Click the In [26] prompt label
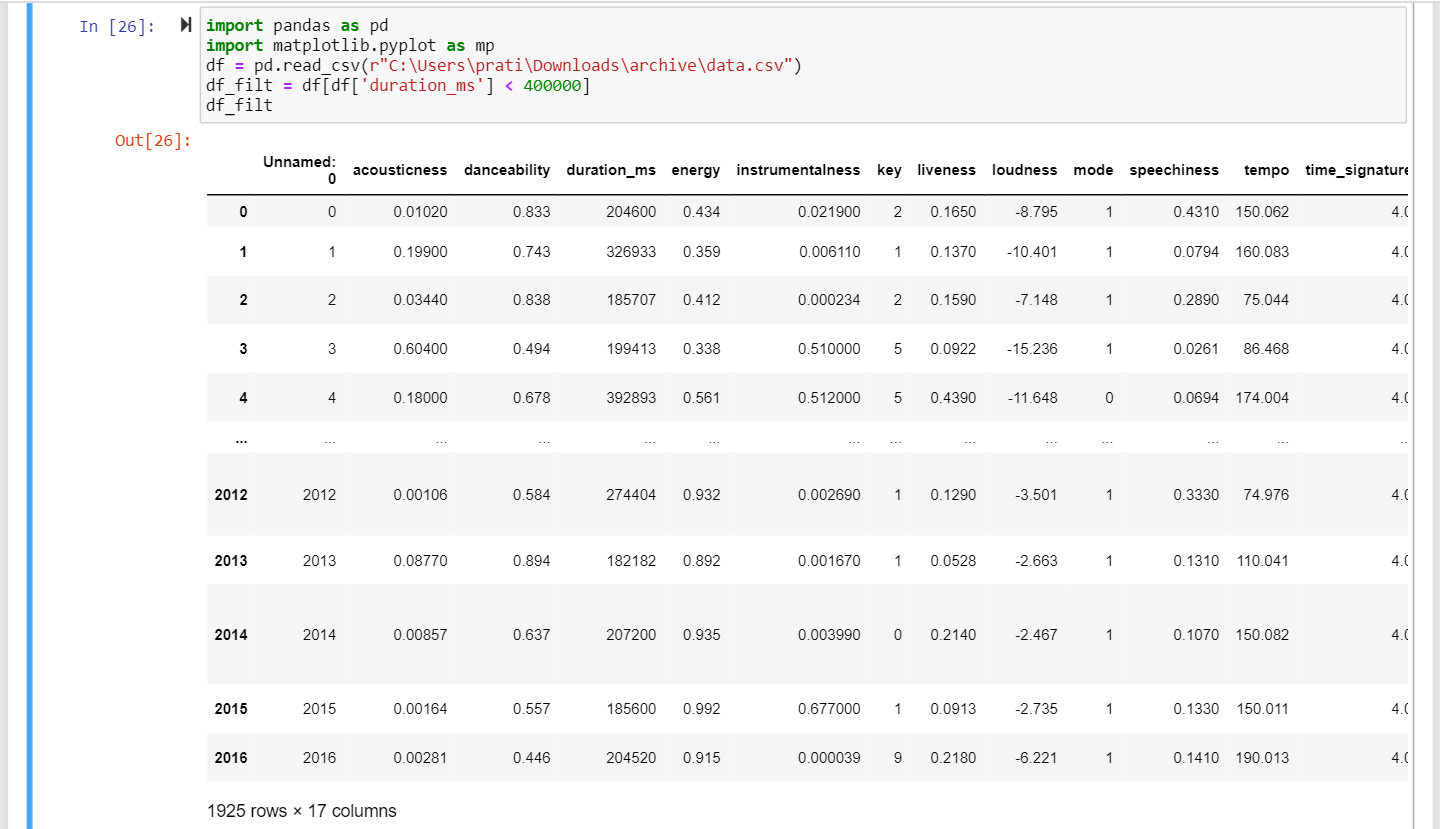 tap(117, 26)
